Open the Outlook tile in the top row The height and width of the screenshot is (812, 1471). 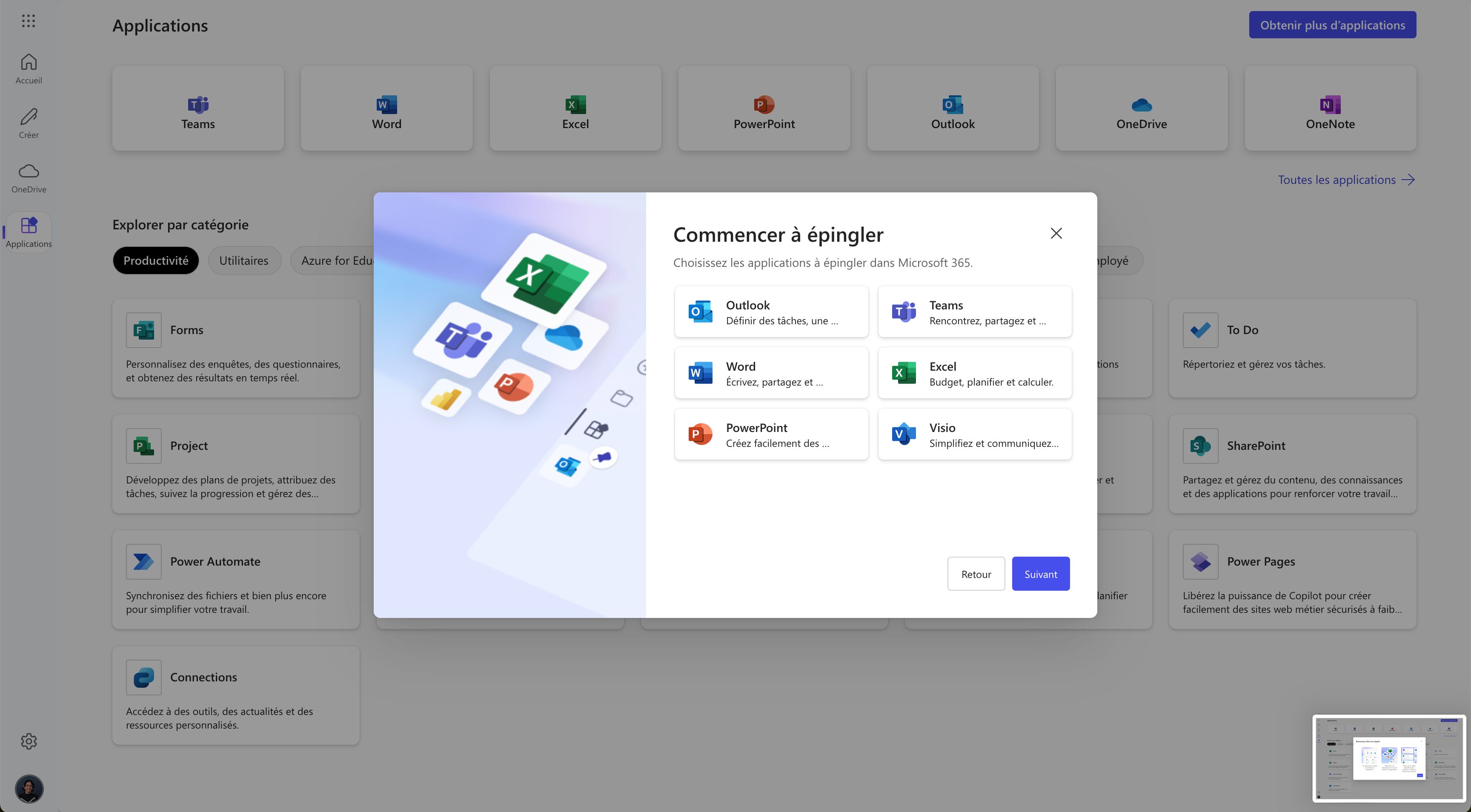tap(953, 108)
